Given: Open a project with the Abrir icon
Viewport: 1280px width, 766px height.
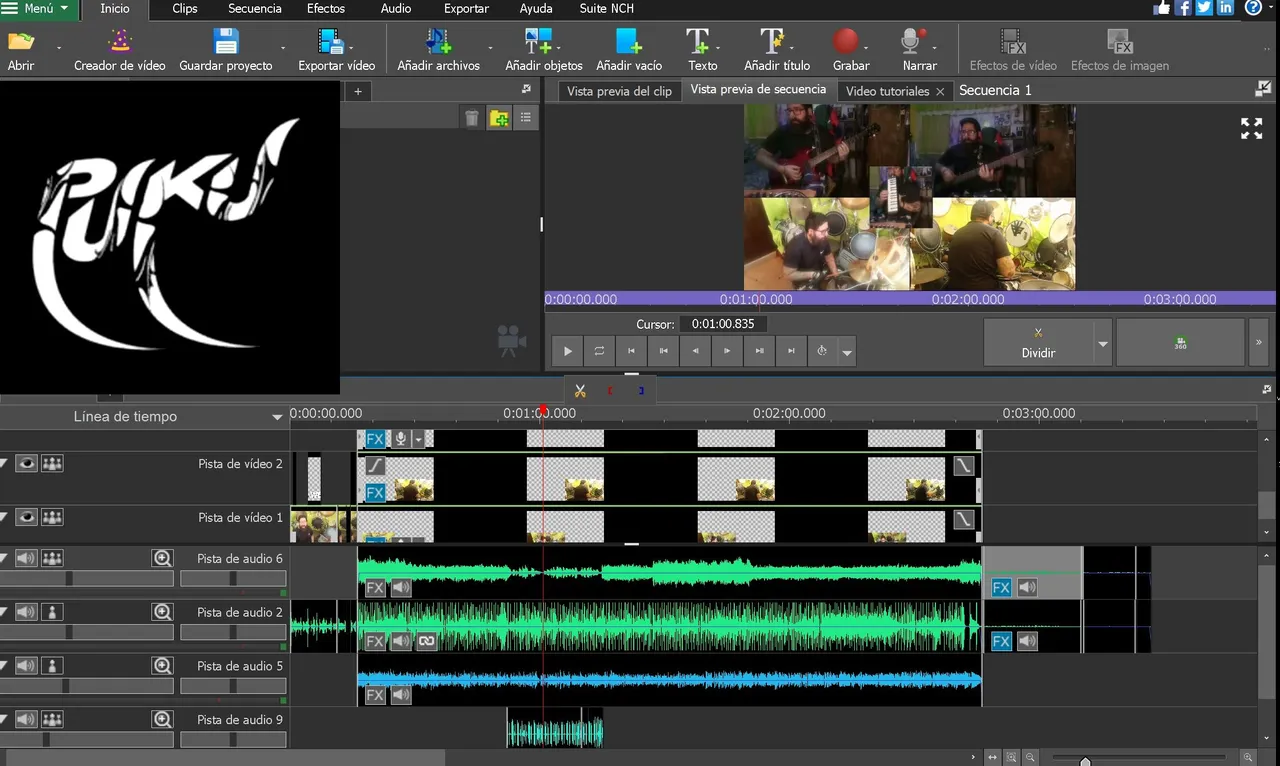Looking at the screenshot, I should pos(21,49).
